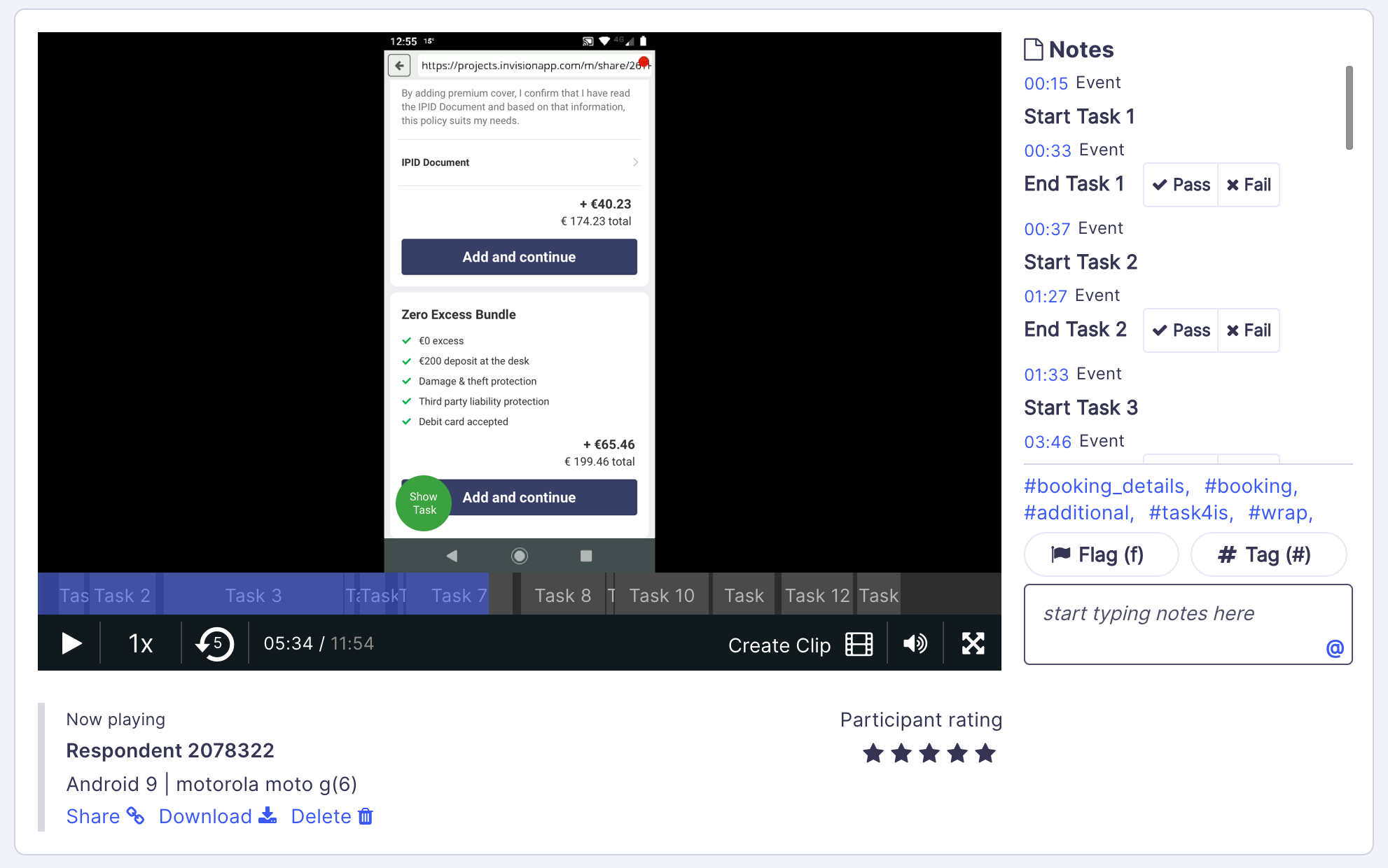This screenshot has height=868, width=1388.
Task: Jump to 00:37 timestamp note
Action: coord(1047,229)
